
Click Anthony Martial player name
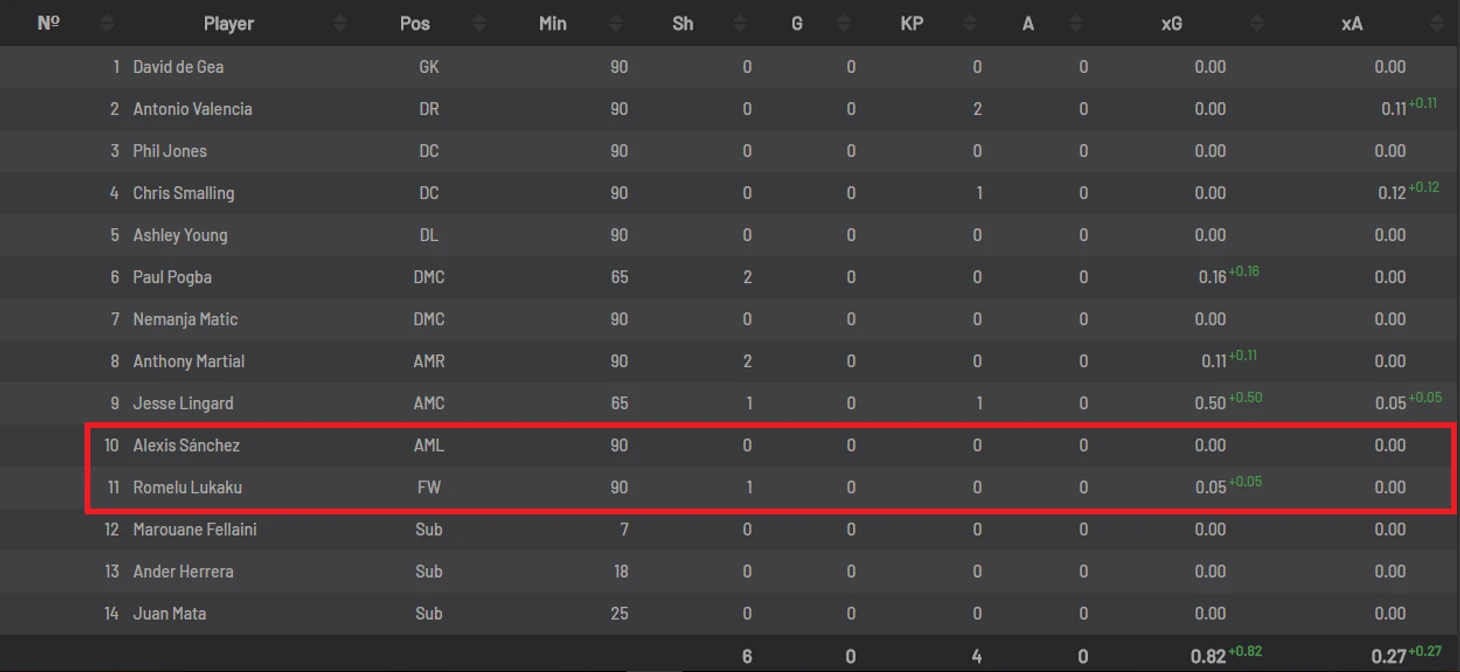pyautogui.click(x=189, y=361)
